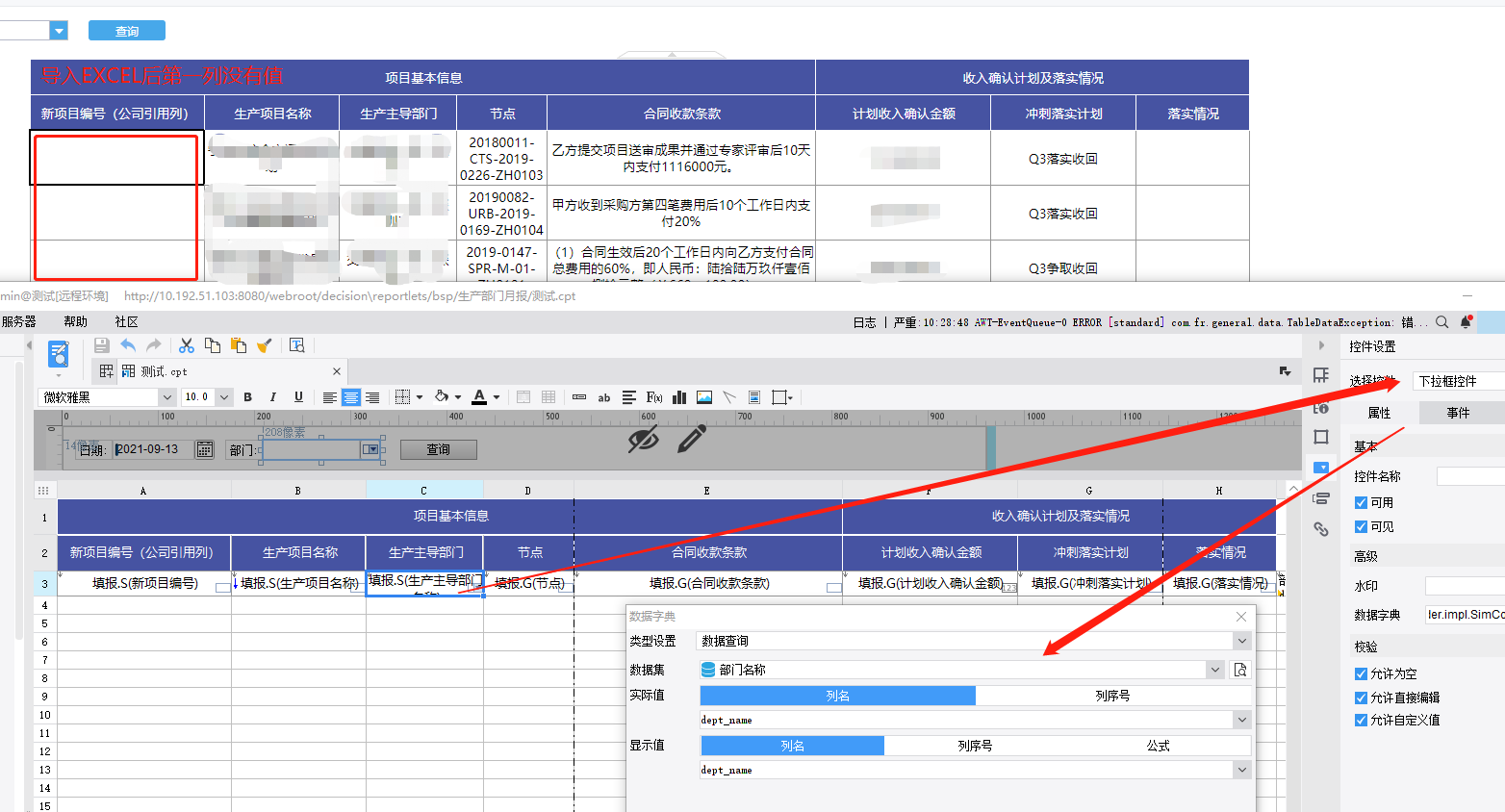
Task: Close the 数据字典 dialog
Action: point(1241,617)
